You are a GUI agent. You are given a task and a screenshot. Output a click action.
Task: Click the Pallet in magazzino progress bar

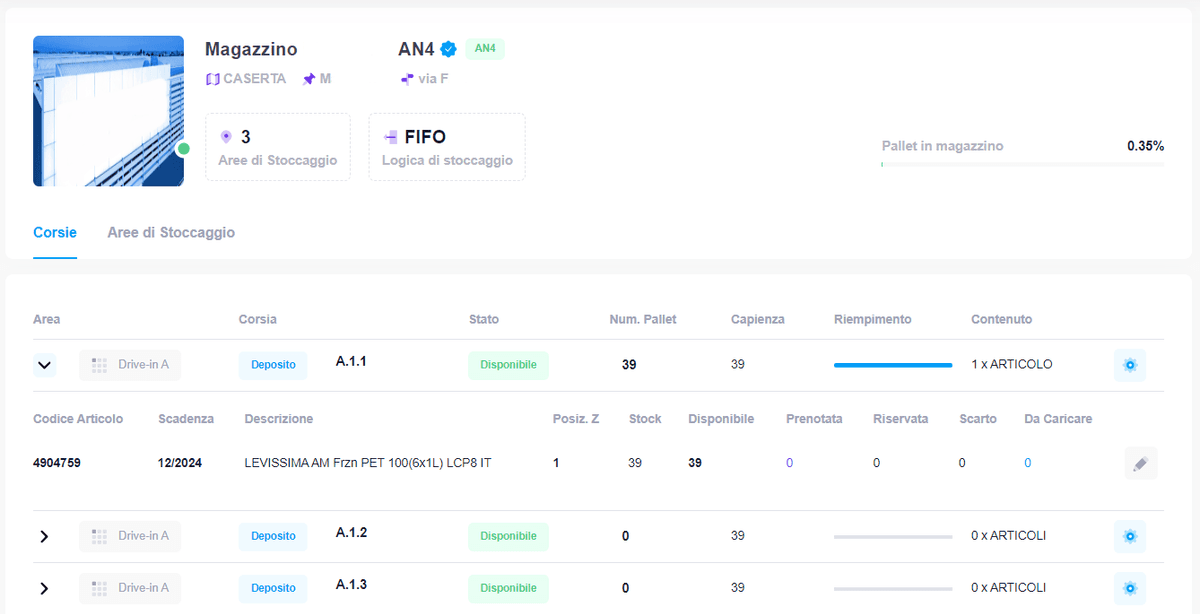click(1022, 164)
